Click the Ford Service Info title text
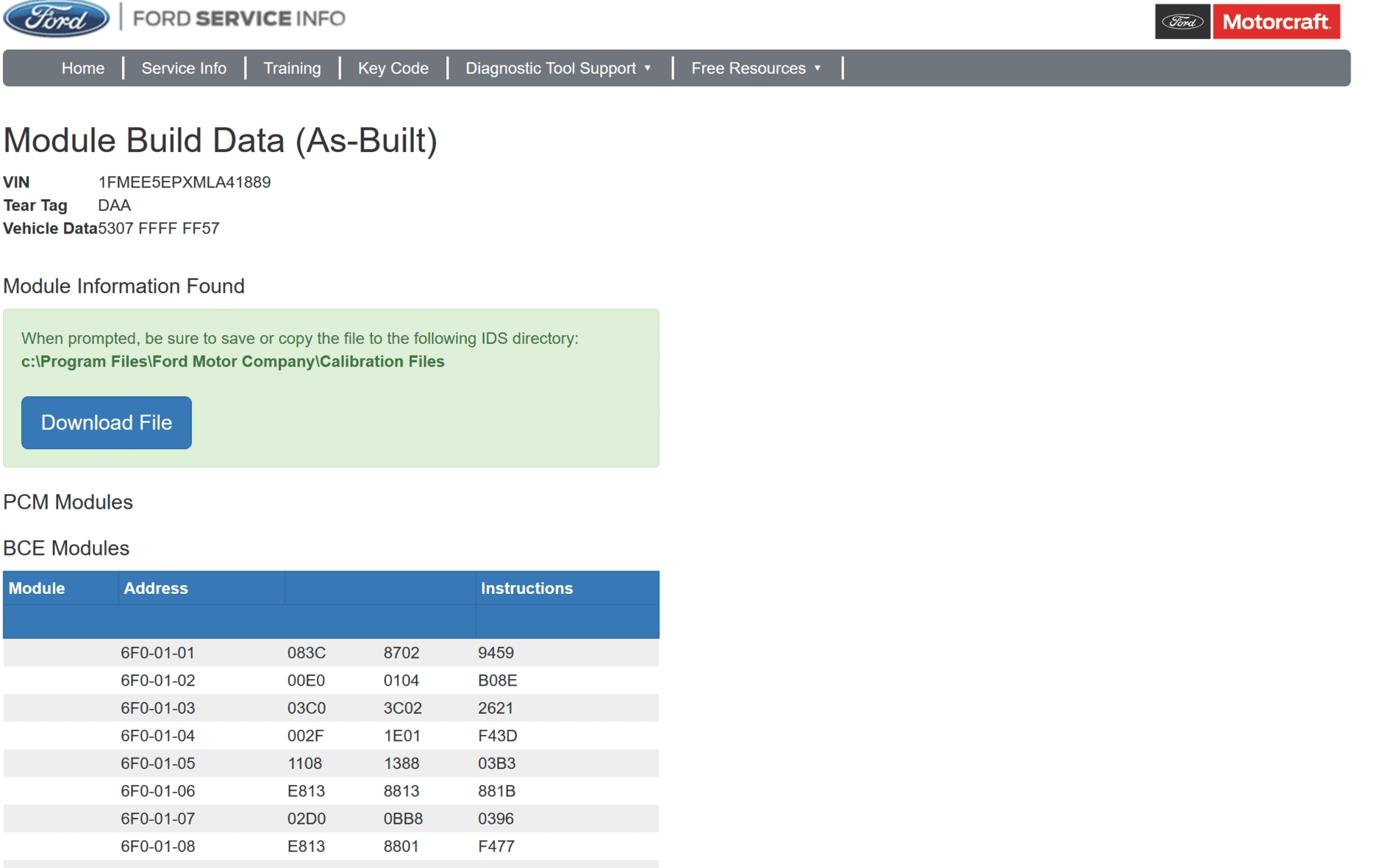The height and width of the screenshot is (868, 1397). point(239,18)
